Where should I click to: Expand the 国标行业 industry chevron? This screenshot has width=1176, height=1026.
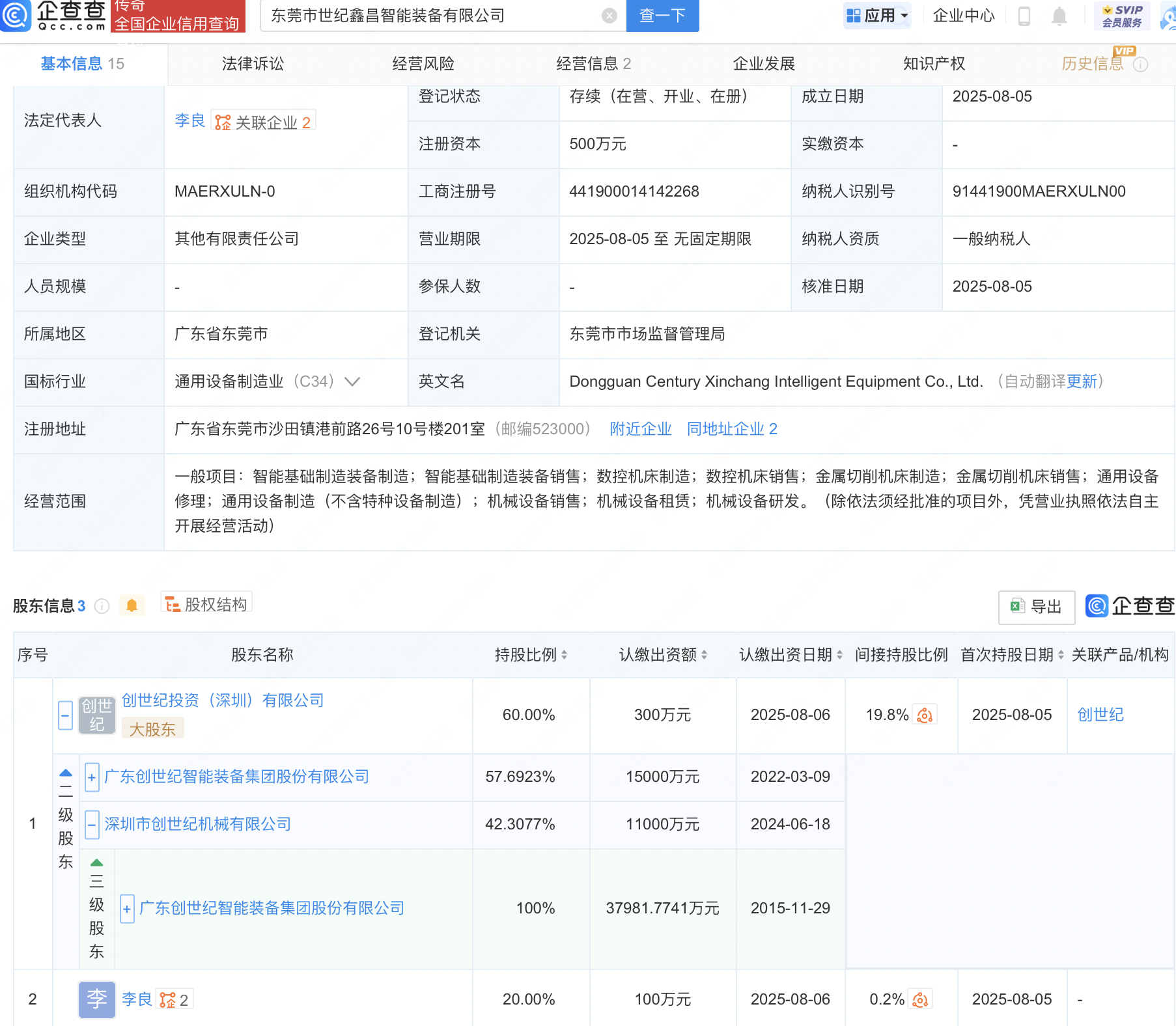[352, 381]
